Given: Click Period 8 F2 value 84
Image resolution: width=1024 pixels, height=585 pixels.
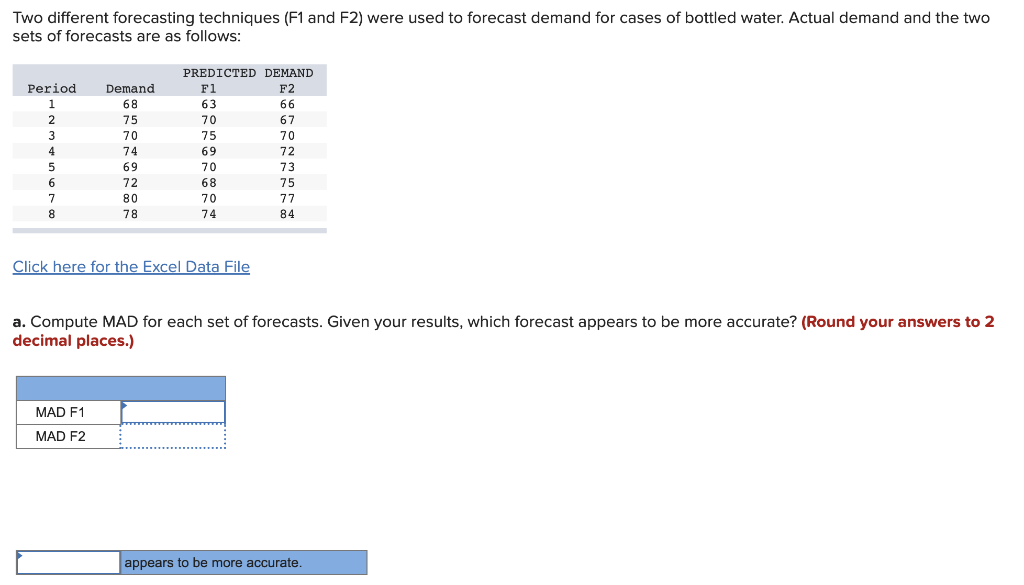Looking at the screenshot, I should [x=287, y=214].
